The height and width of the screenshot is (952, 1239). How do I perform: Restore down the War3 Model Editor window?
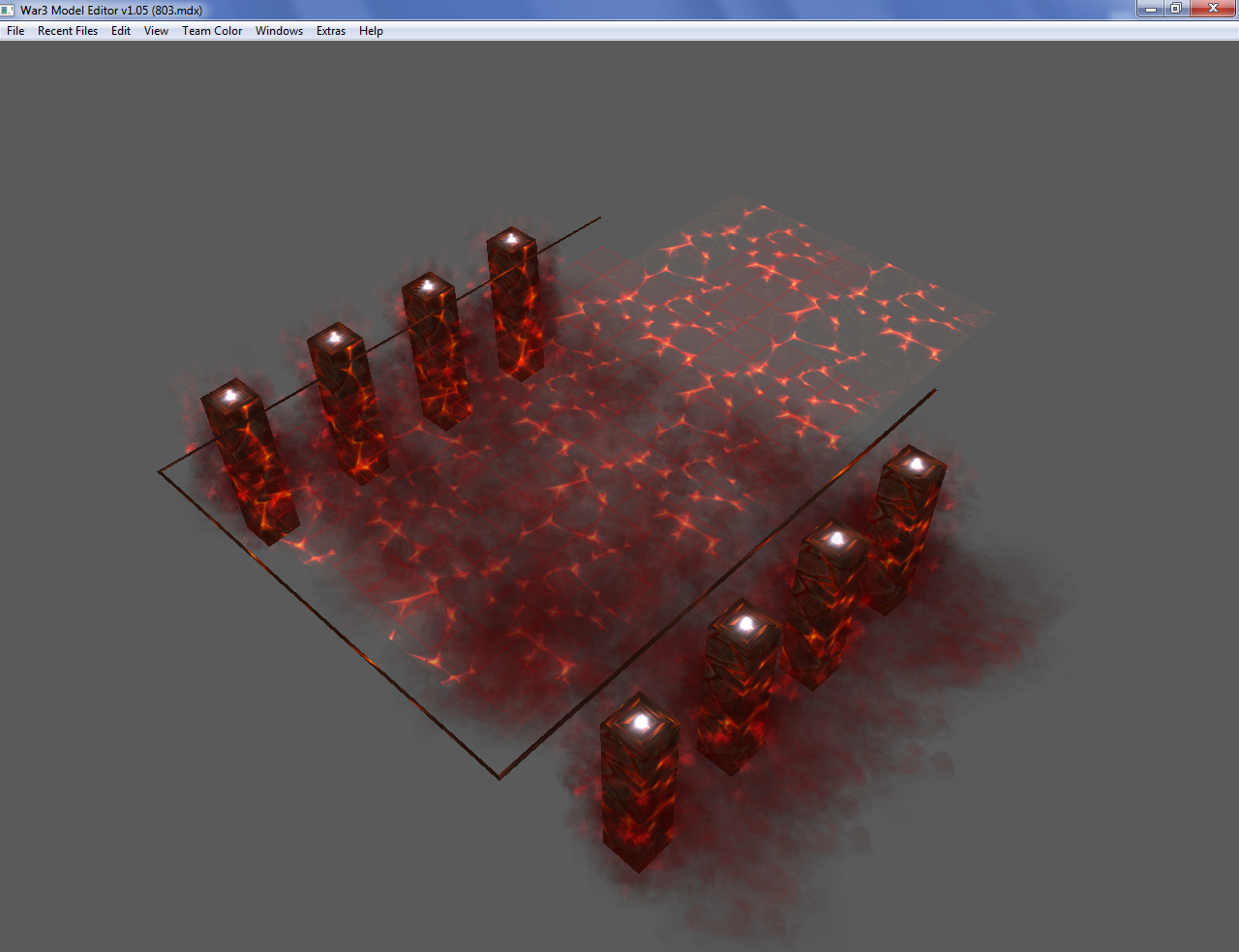point(1176,9)
